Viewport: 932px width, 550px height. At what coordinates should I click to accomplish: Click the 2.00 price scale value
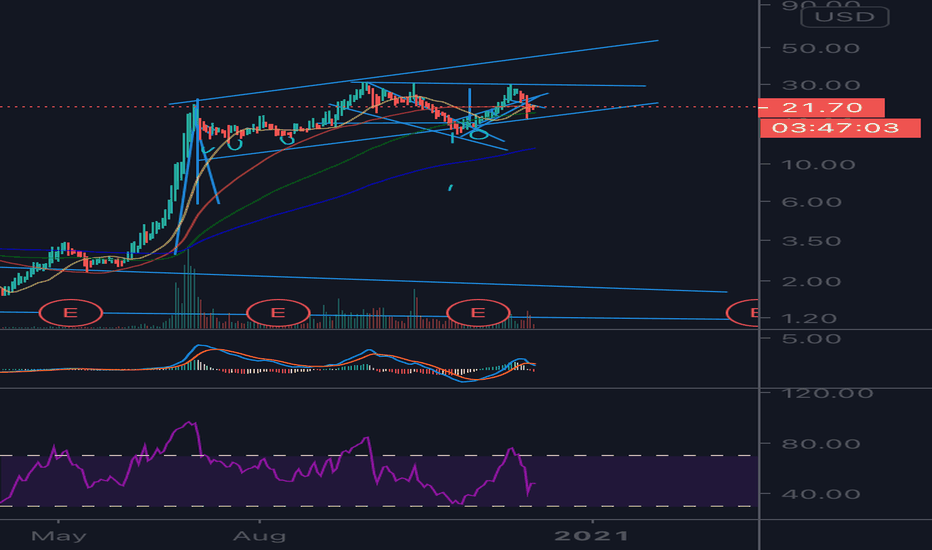pos(812,282)
